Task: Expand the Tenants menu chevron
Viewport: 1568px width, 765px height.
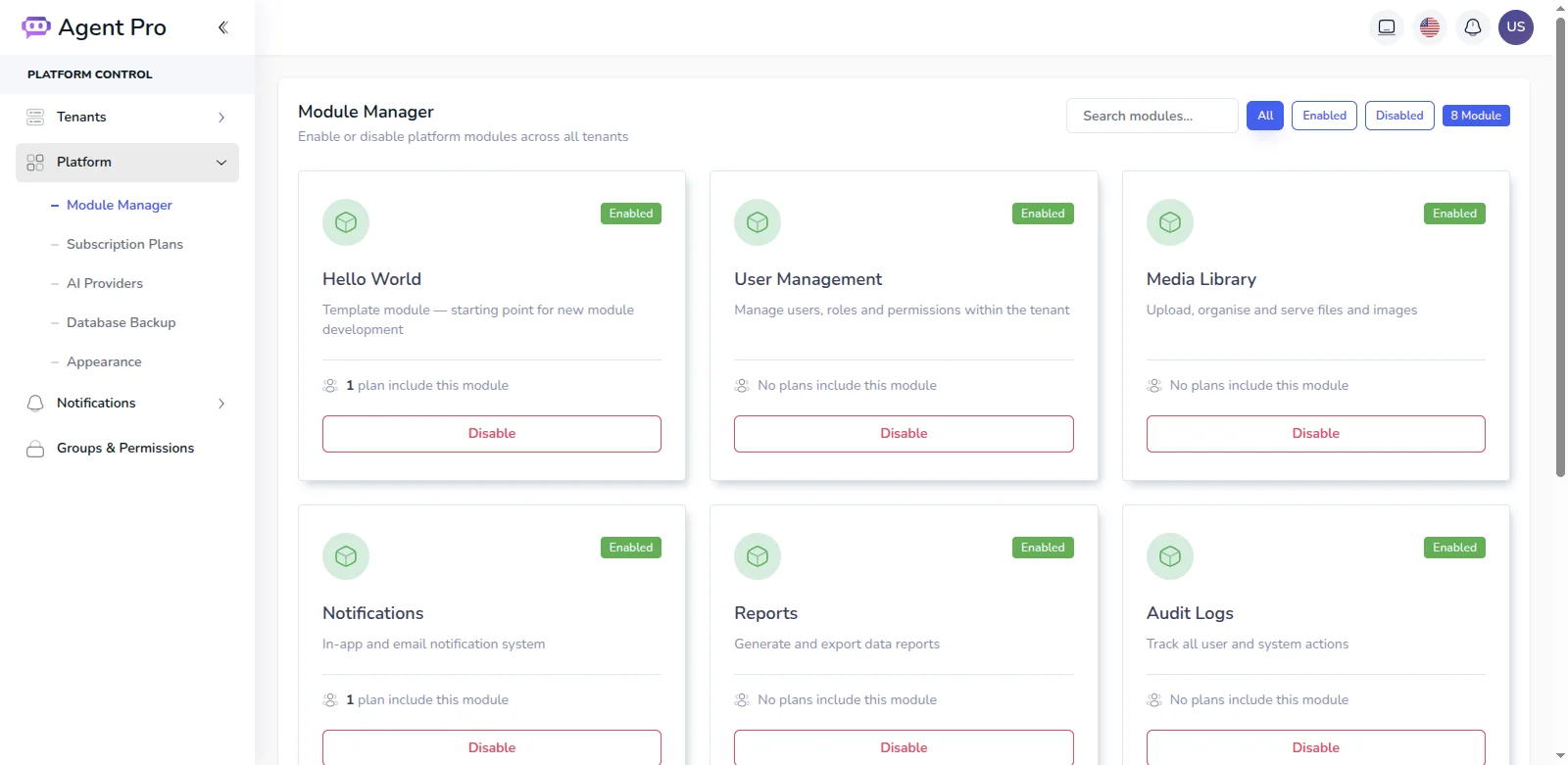Action: click(221, 118)
